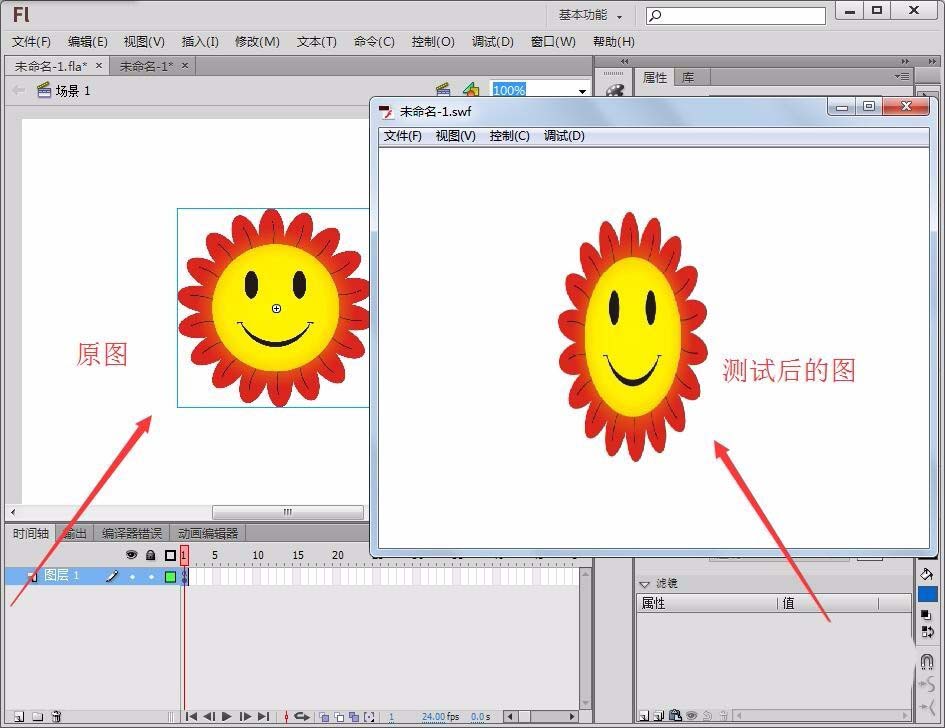Open 视图(V) menu in Flash main window
Image resolution: width=945 pixels, height=728 pixels.
[x=144, y=42]
